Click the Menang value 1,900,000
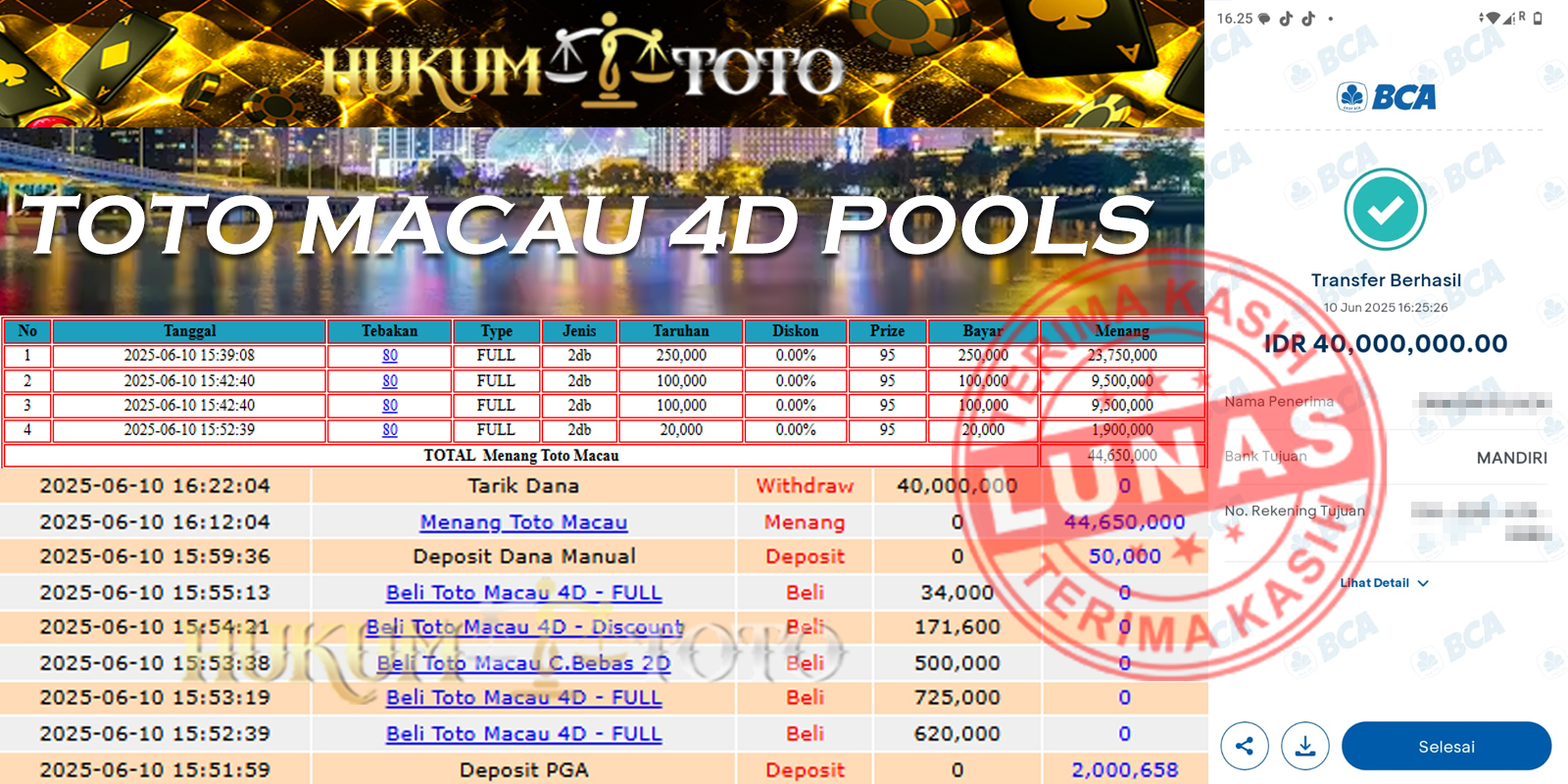Image resolution: width=1568 pixels, height=784 pixels. 1122,429
